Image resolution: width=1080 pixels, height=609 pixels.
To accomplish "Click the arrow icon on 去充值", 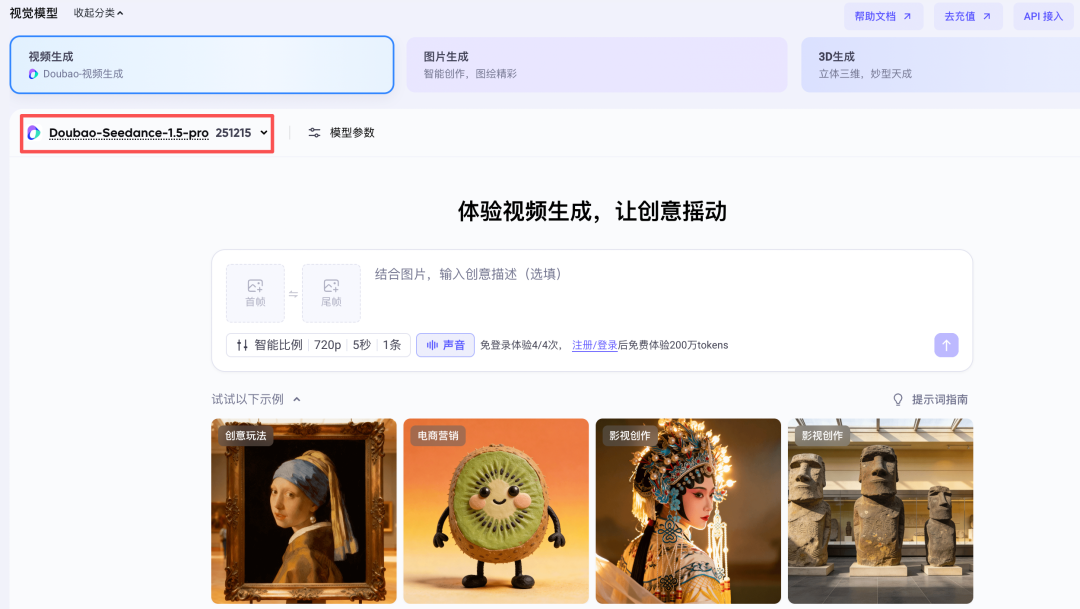I will (986, 17).
